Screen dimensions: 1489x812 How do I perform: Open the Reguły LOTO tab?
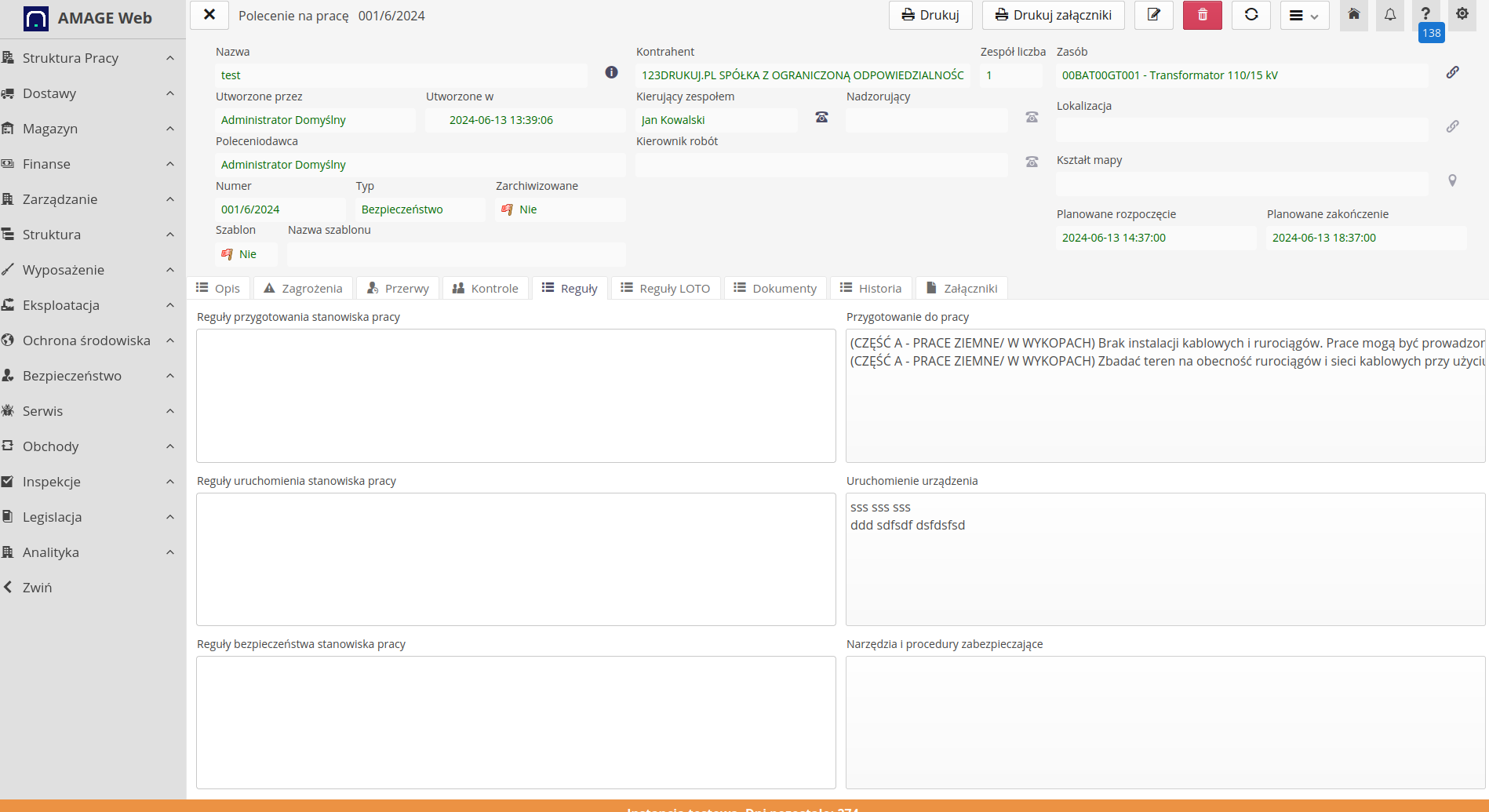tap(665, 289)
